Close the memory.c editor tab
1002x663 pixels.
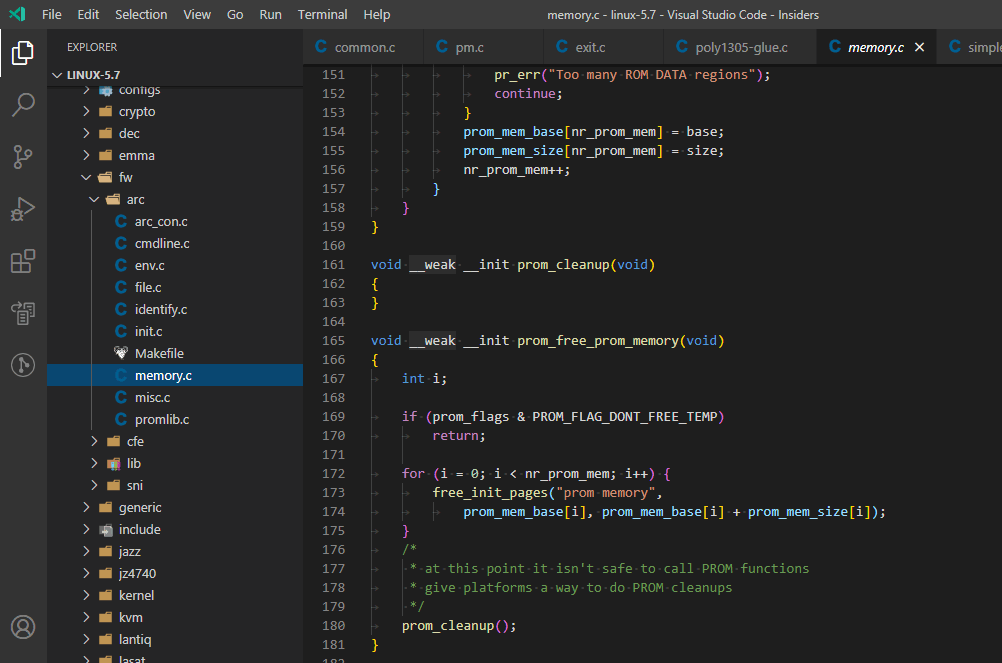point(920,47)
